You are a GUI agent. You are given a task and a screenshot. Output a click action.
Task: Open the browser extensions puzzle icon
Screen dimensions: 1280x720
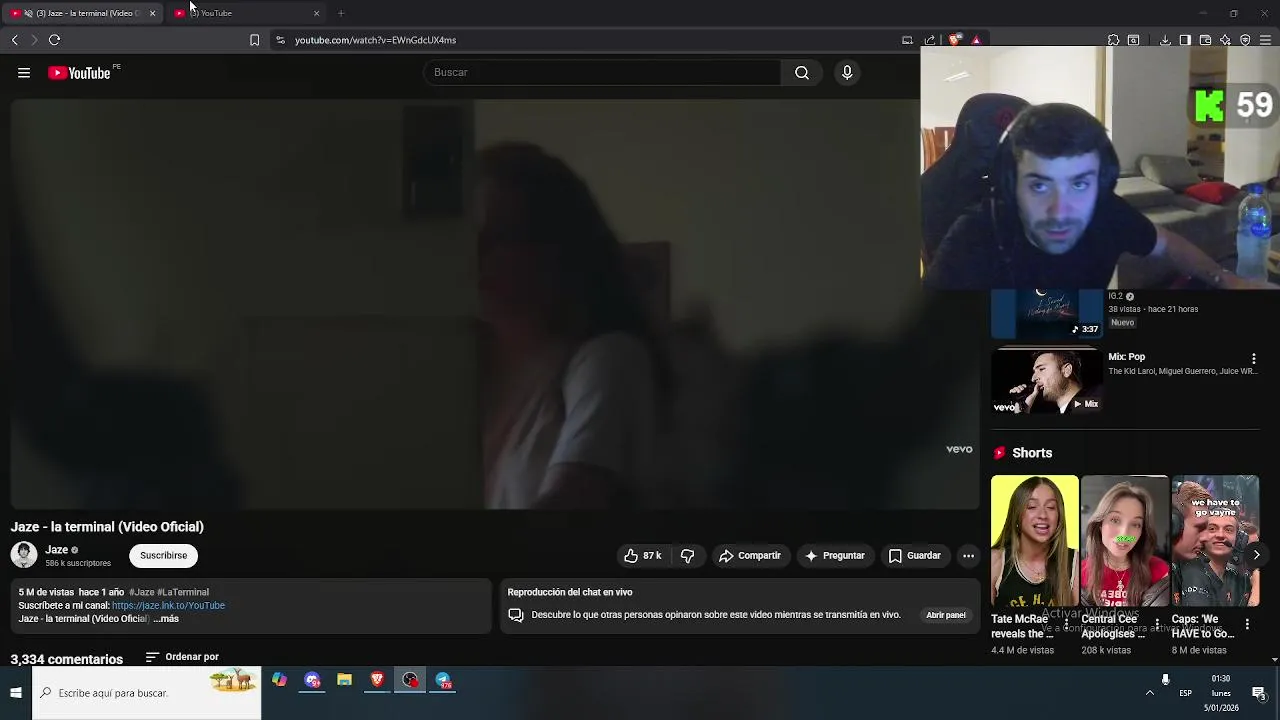(1113, 40)
